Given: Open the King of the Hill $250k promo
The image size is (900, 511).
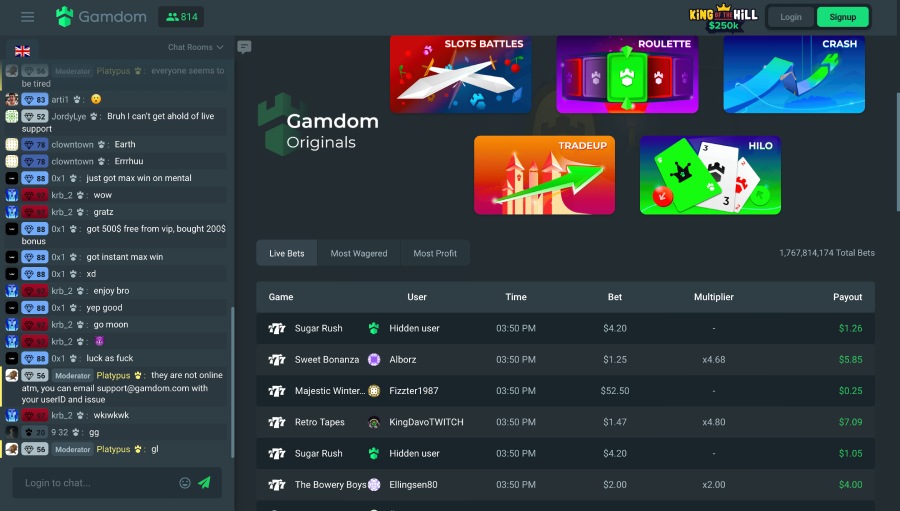Looking at the screenshot, I should click(x=723, y=17).
